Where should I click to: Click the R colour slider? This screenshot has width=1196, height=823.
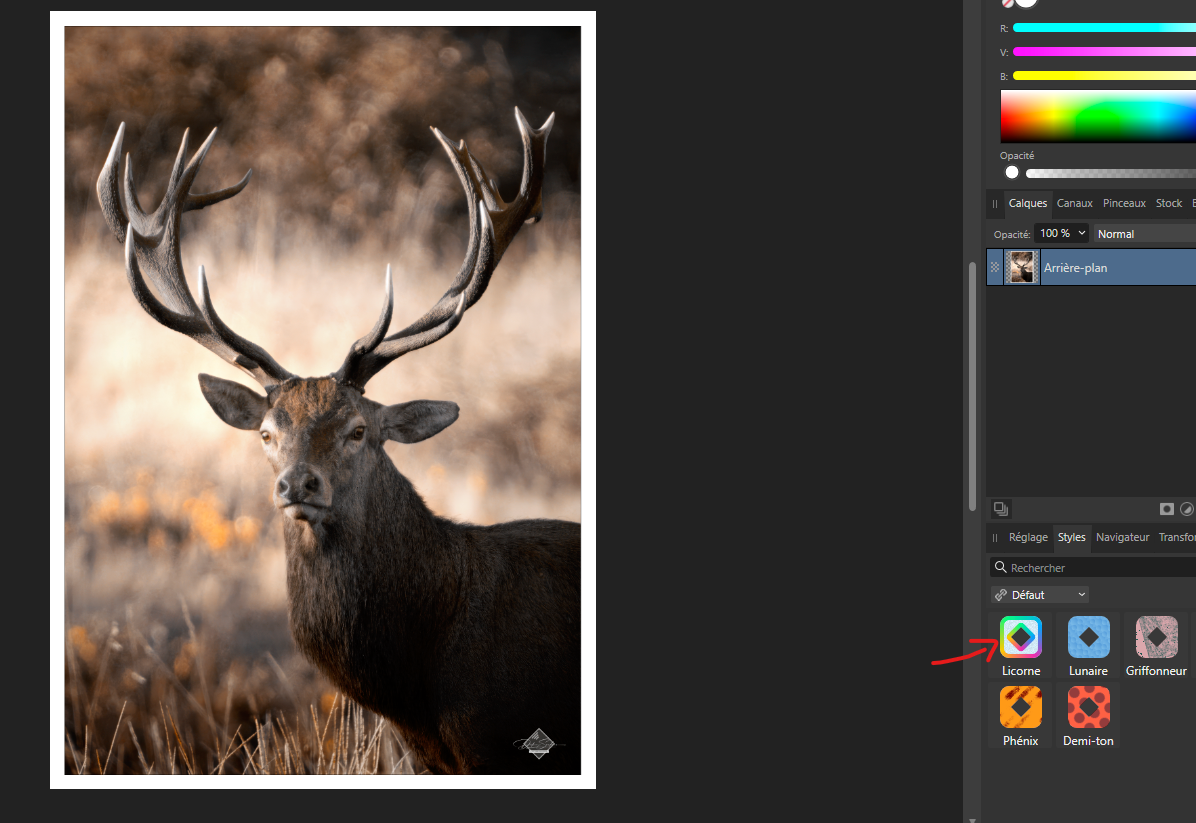click(x=1104, y=27)
